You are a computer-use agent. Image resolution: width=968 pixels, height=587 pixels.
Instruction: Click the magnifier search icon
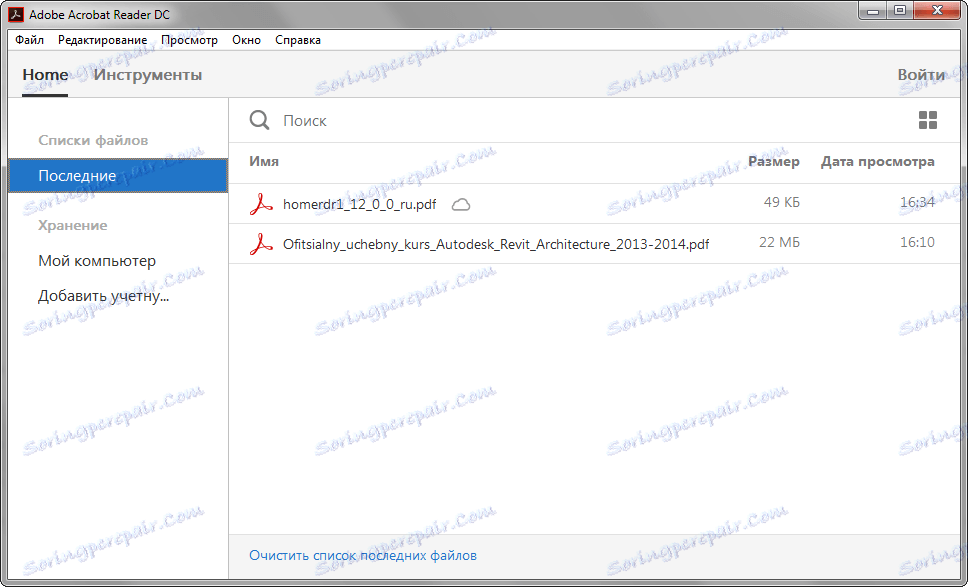point(259,120)
